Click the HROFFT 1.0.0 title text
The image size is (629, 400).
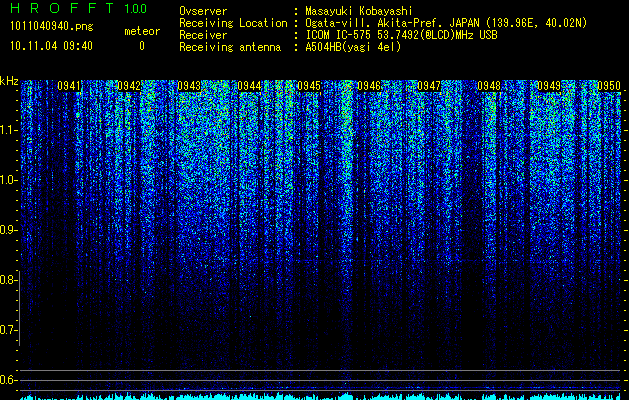79,8
